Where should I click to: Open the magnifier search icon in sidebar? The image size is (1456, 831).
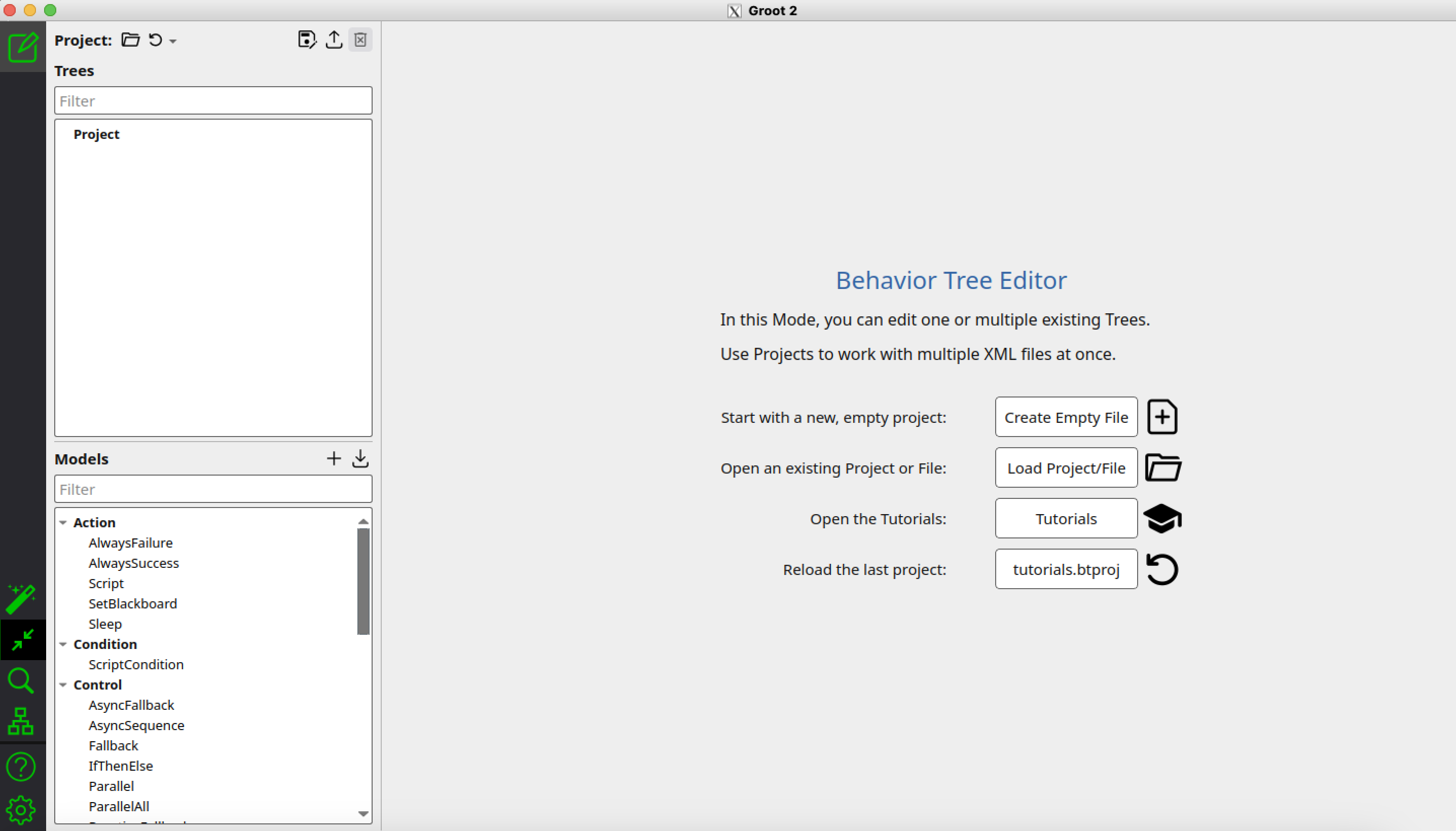[21, 680]
